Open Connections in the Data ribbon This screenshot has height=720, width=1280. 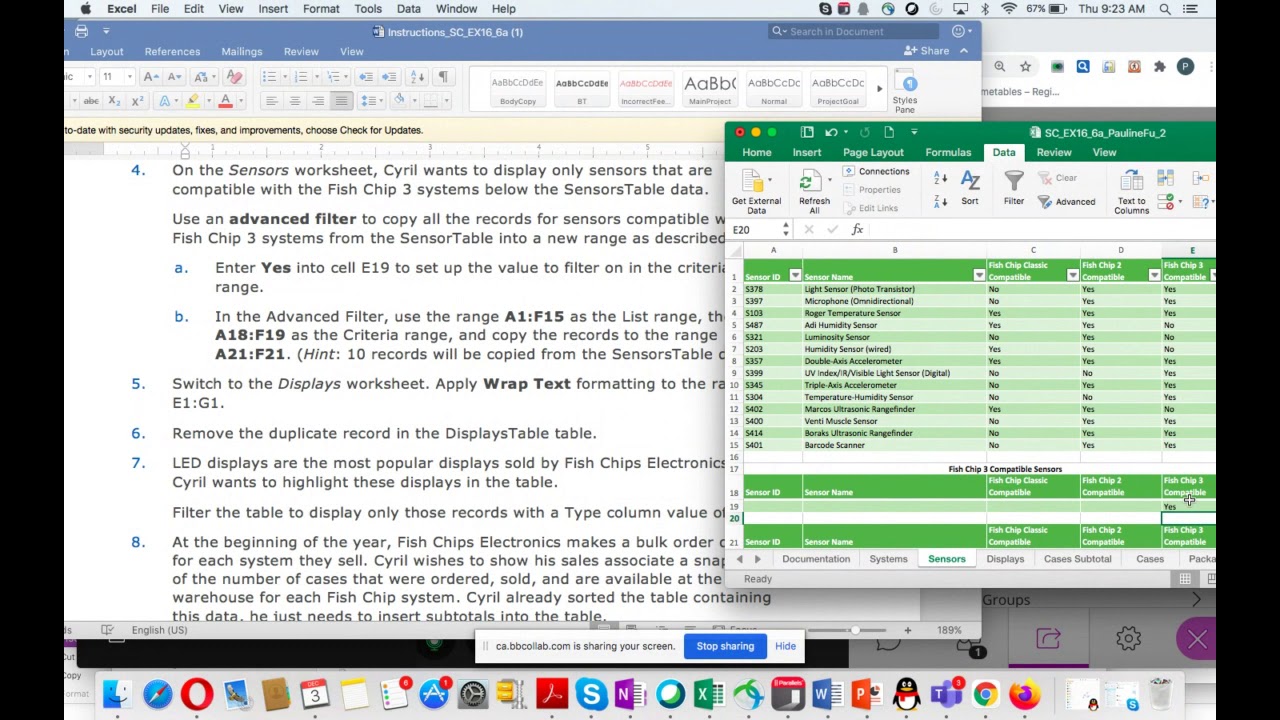[x=876, y=171]
